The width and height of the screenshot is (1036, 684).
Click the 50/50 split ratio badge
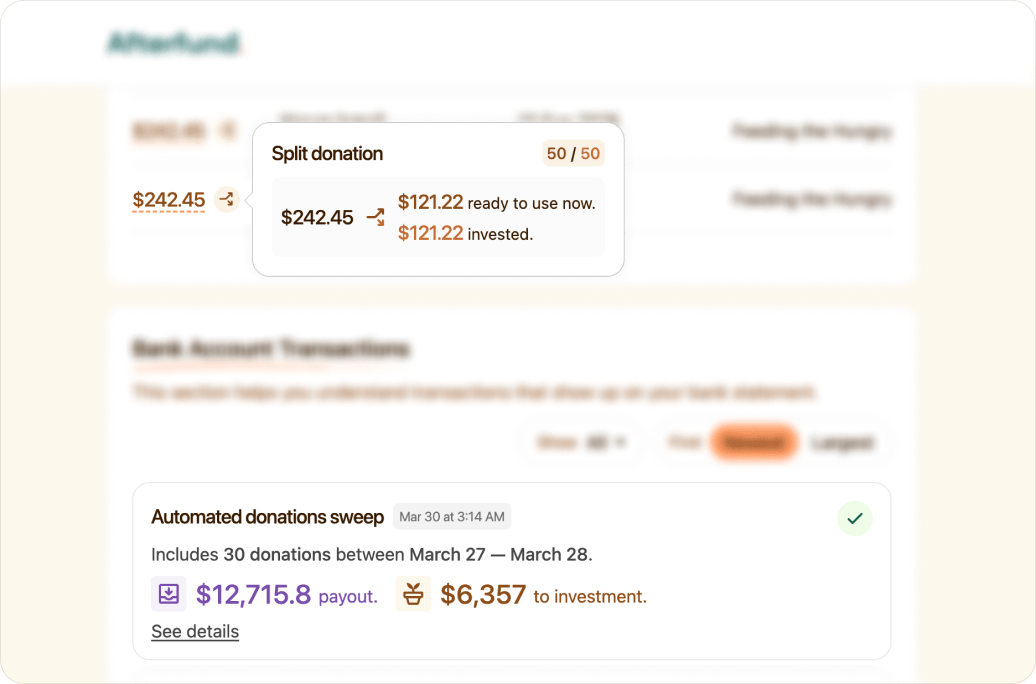point(574,153)
